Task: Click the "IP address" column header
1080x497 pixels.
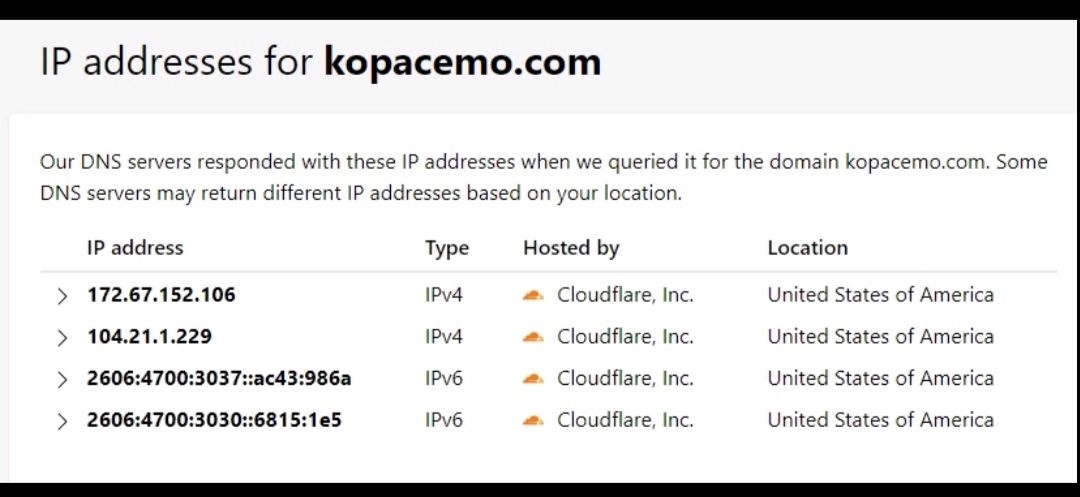Action: click(135, 248)
